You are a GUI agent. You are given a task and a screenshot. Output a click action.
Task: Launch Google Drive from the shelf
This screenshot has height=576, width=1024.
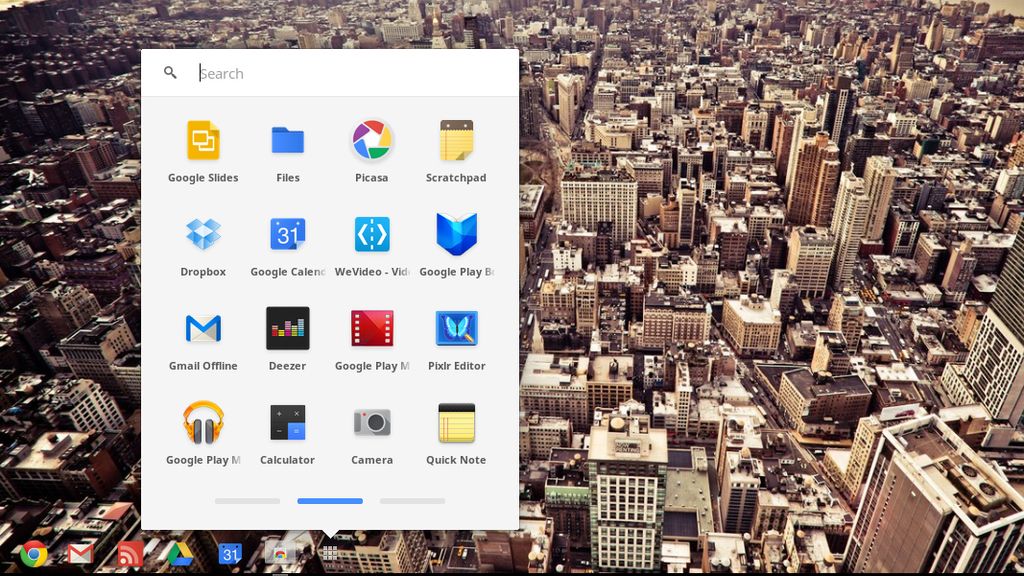point(180,553)
